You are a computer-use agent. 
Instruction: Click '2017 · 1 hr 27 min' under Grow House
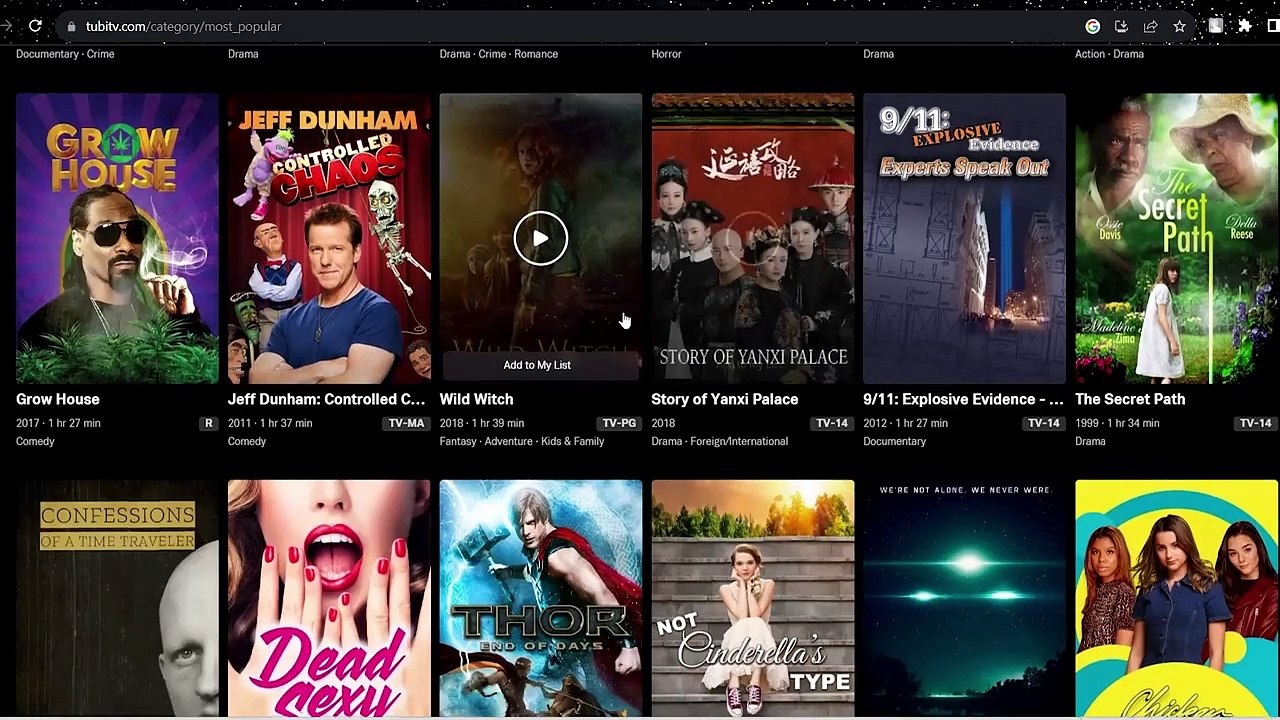pos(58,423)
